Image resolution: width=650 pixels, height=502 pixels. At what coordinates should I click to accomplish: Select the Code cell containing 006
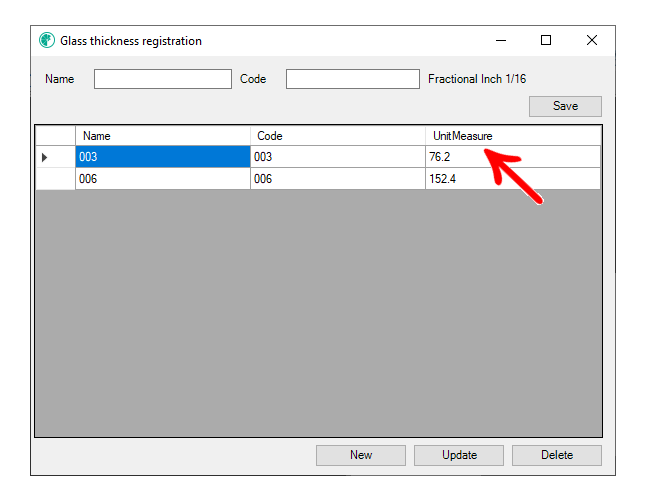click(x=338, y=179)
